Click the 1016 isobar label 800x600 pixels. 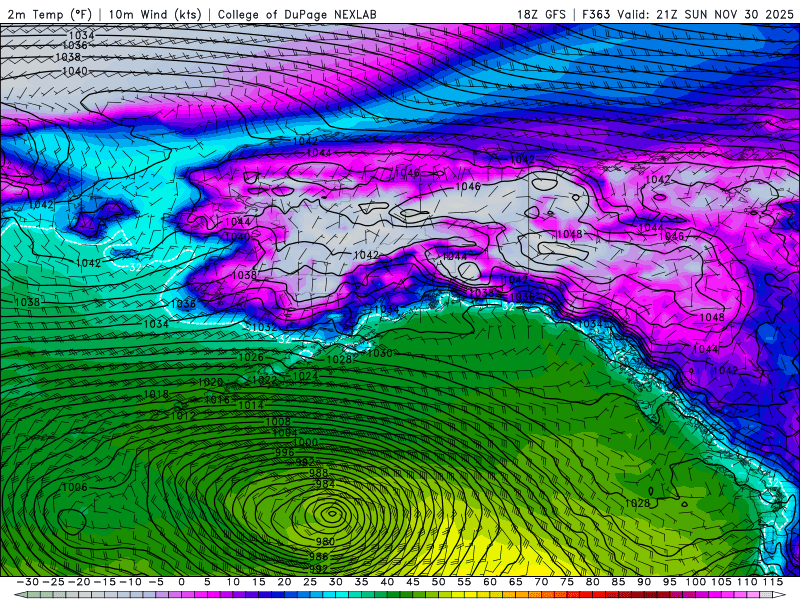click(x=217, y=399)
